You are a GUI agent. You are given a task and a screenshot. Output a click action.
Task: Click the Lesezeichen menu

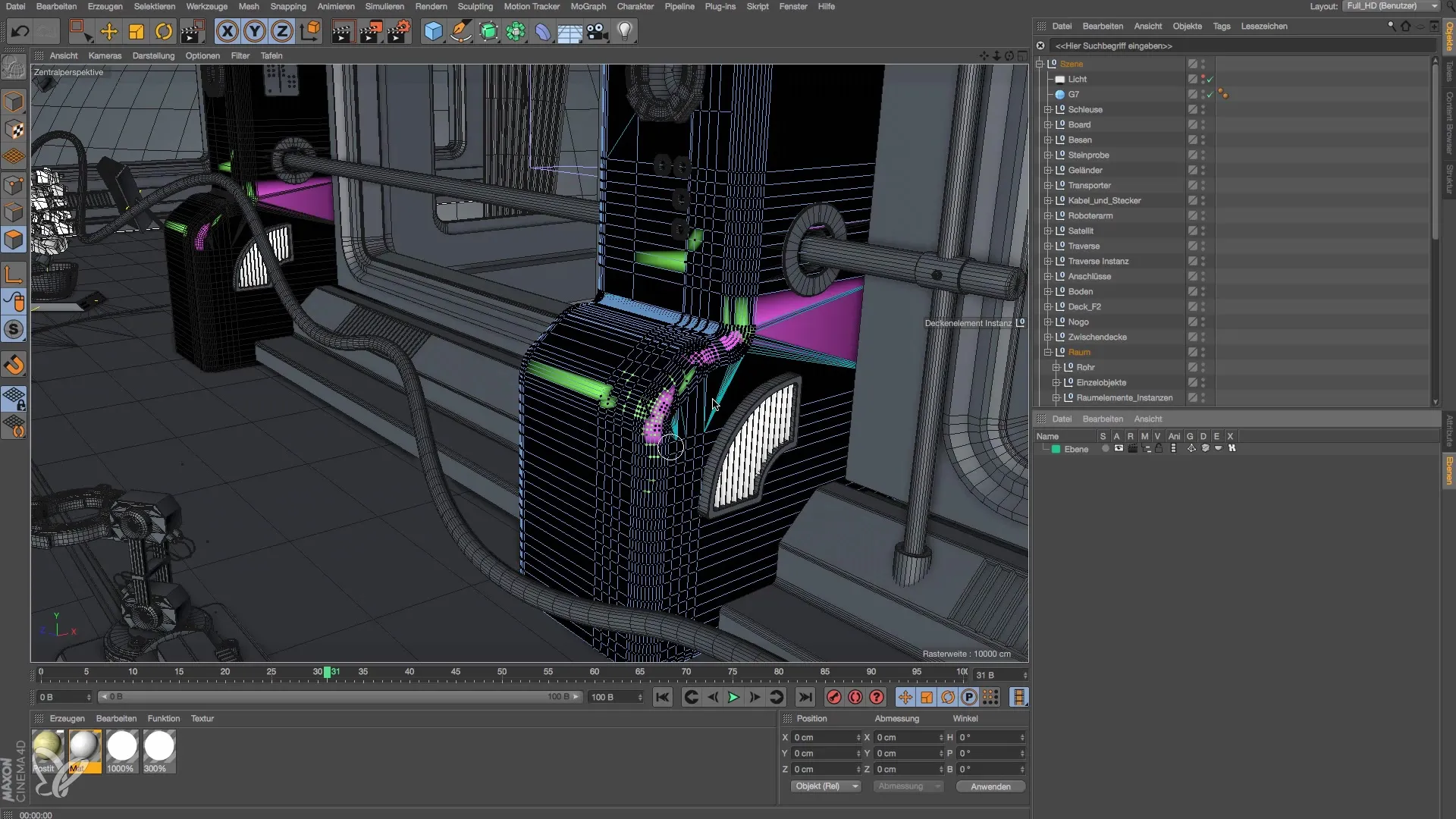point(1264,26)
